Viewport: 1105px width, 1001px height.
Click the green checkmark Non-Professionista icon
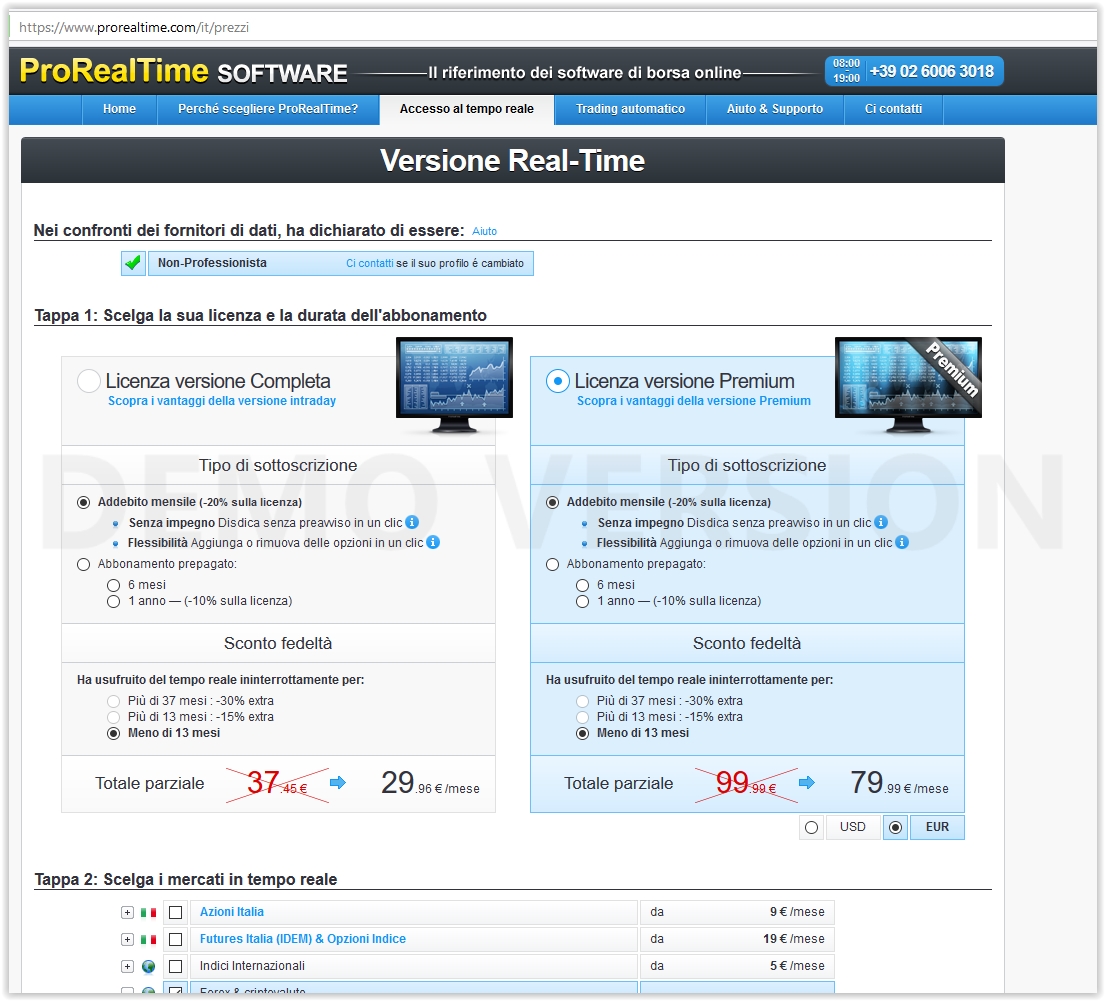click(133, 264)
